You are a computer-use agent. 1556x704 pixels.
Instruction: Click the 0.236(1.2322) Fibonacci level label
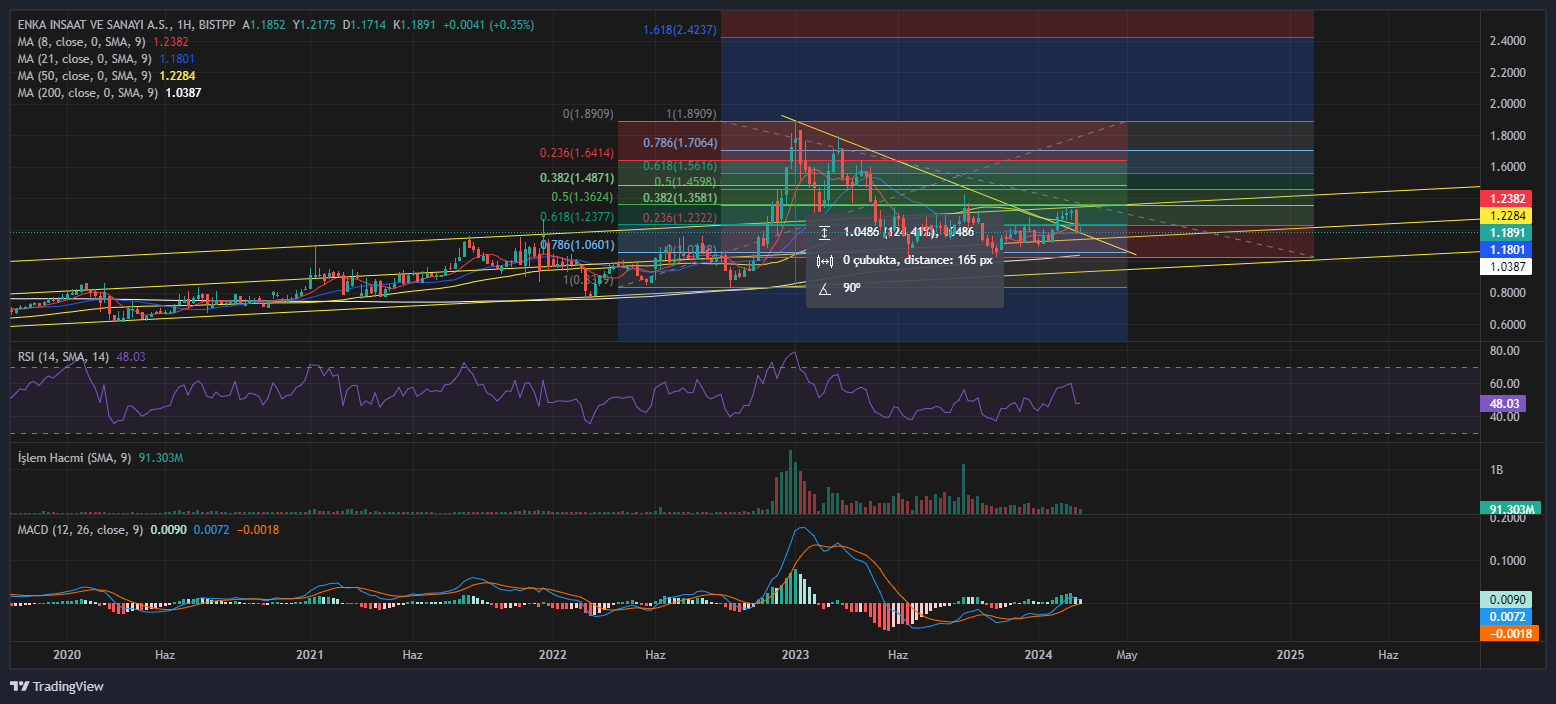tap(680, 218)
